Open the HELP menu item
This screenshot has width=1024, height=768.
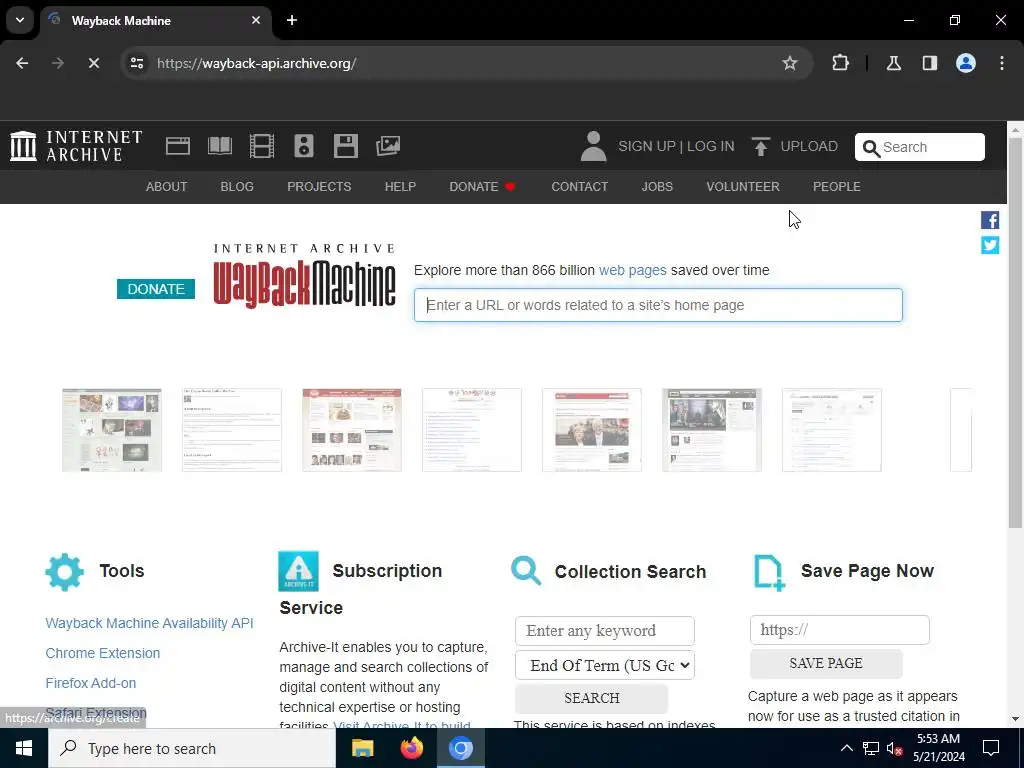(x=400, y=187)
